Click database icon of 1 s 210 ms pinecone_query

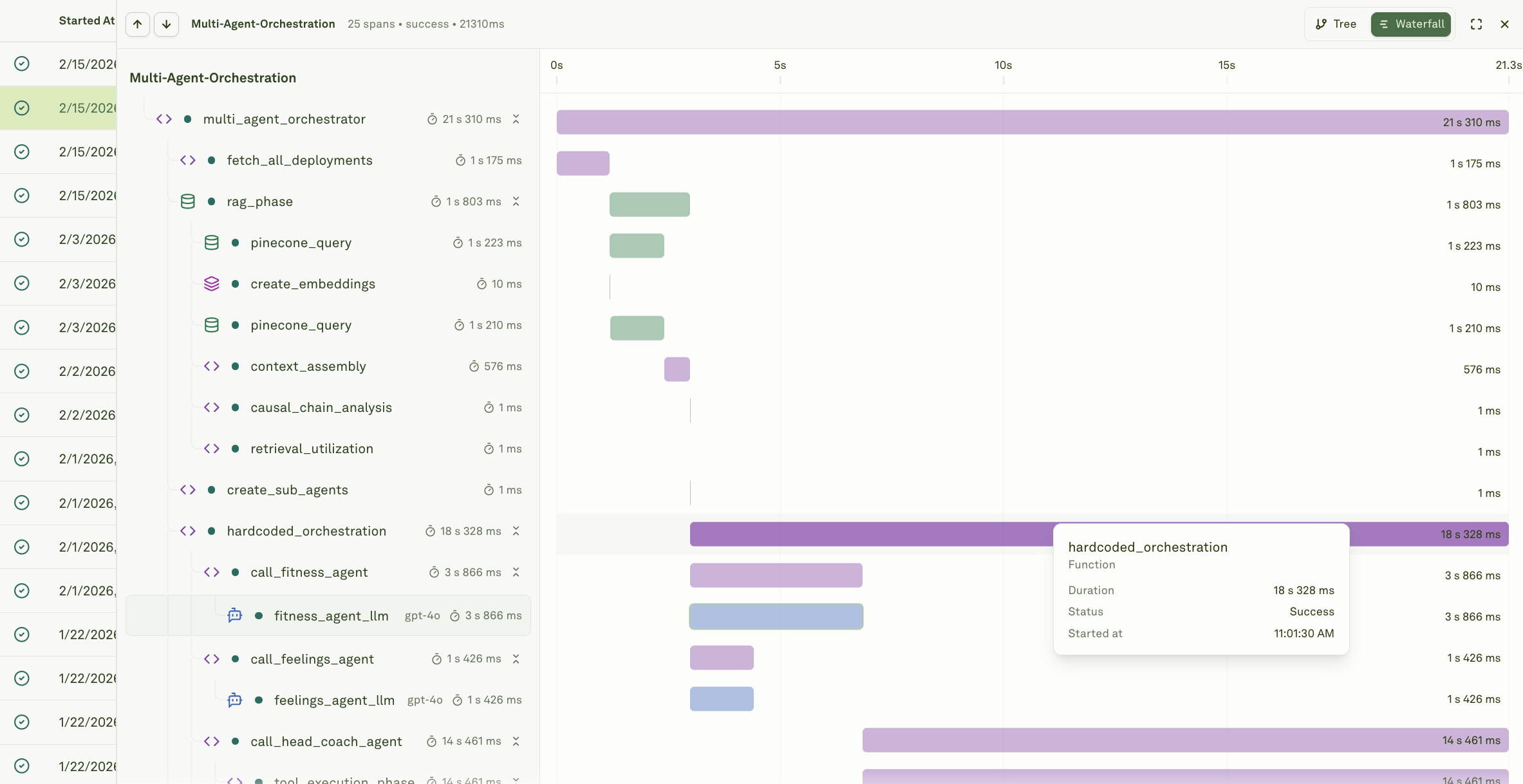pyautogui.click(x=212, y=325)
